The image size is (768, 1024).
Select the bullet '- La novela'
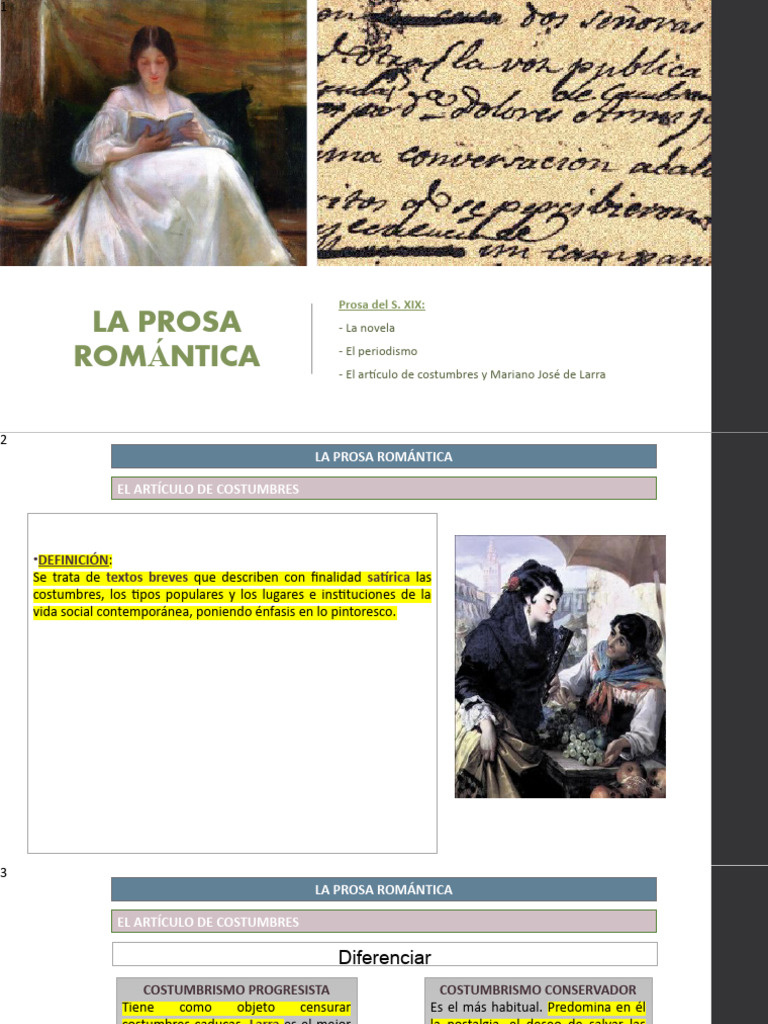tap(366, 328)
